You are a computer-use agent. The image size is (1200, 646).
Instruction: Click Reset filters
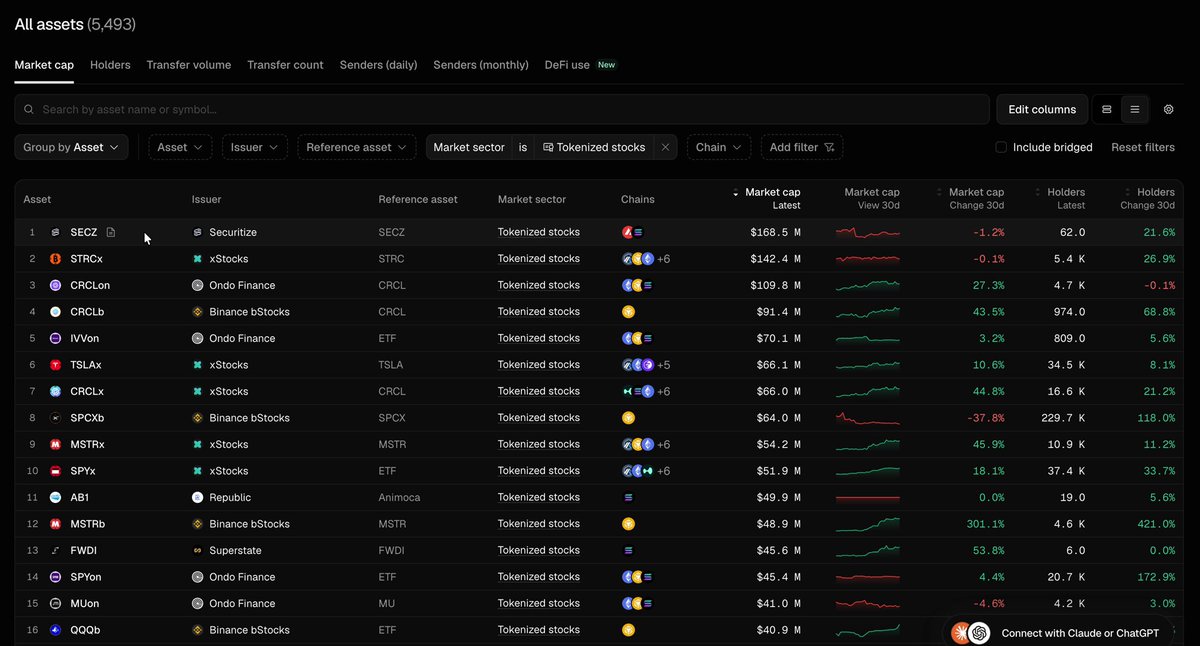point(1143,147)
